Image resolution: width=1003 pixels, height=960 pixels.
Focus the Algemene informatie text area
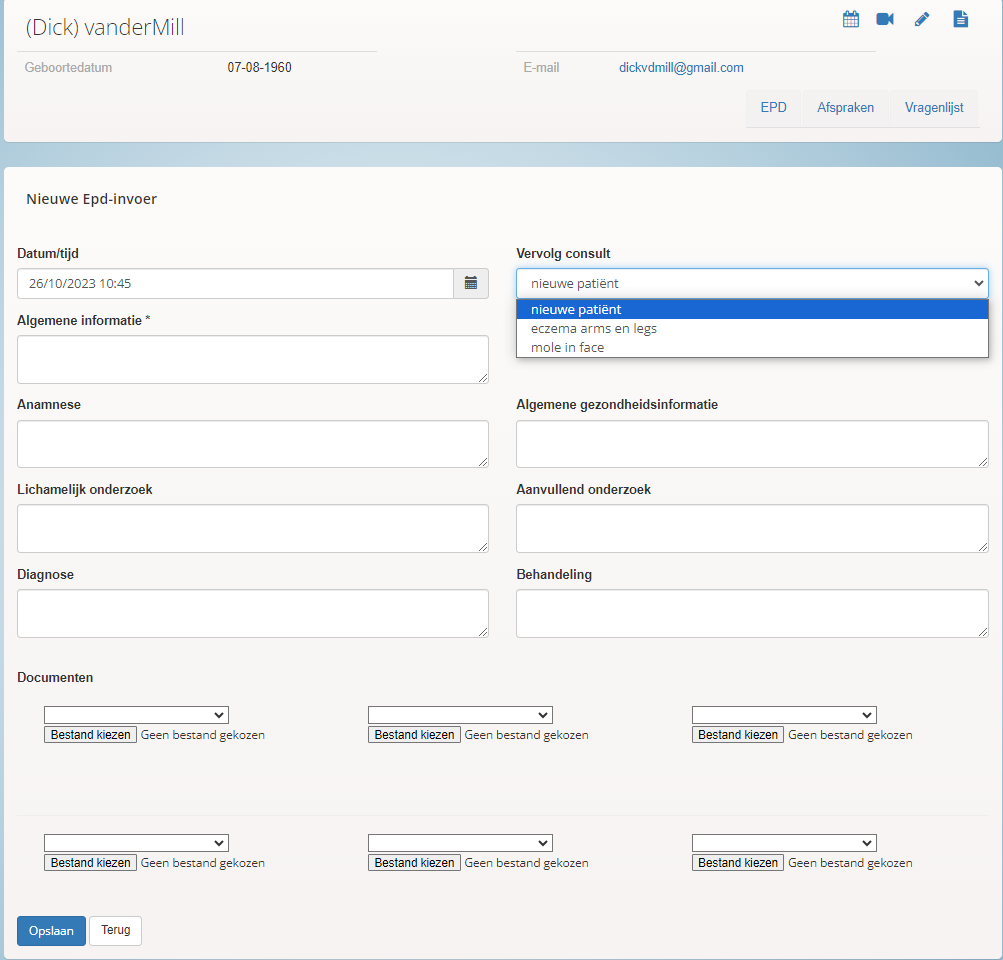click(x=253, y=359)
